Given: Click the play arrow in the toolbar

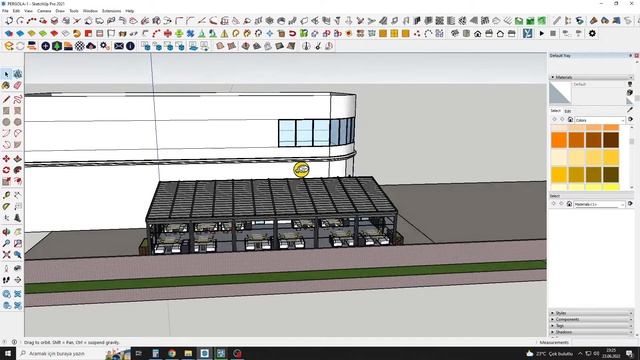Looking at the screenshot, I should point(542,33).
